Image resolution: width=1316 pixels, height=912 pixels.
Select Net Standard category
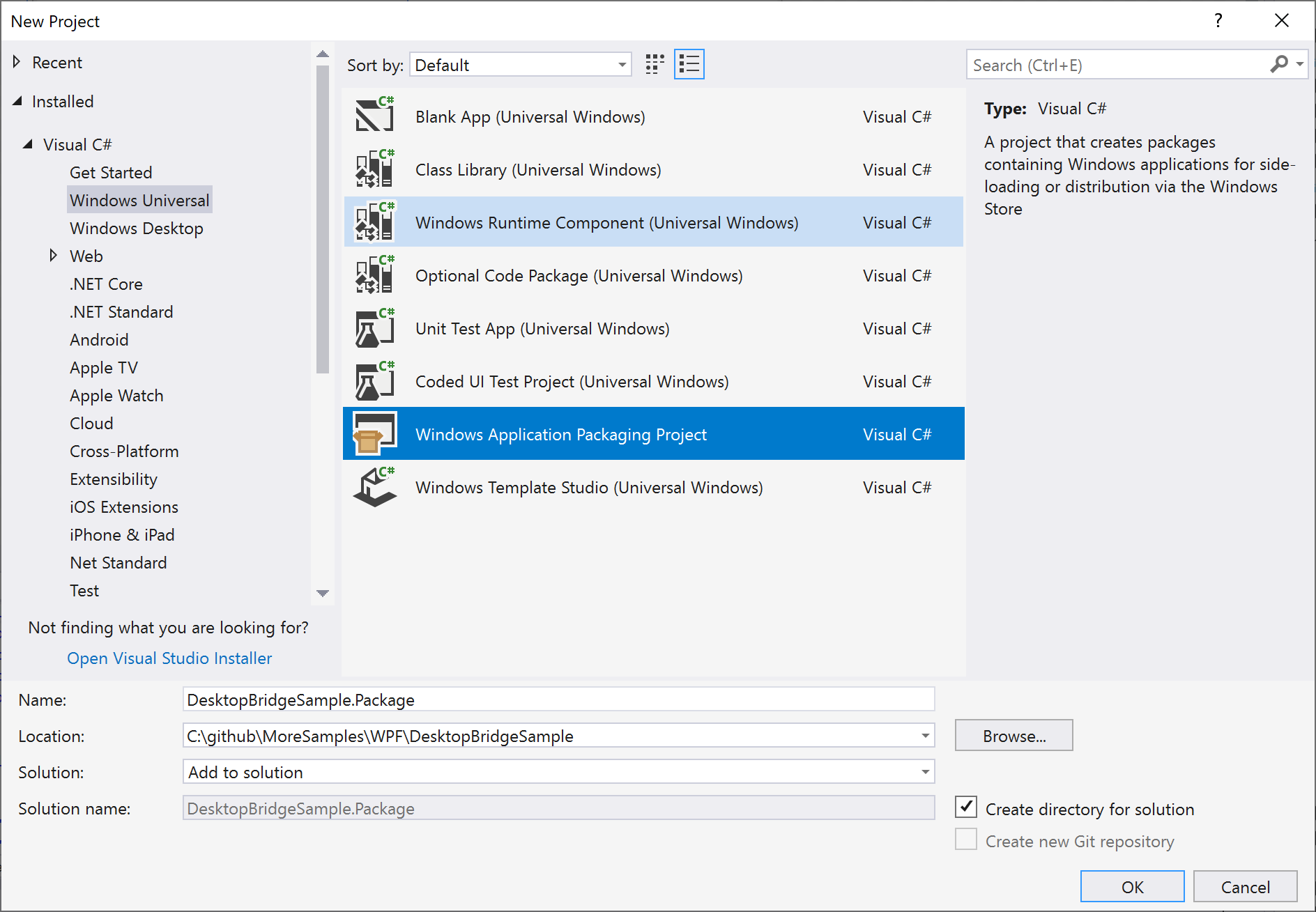click(118, 562)
